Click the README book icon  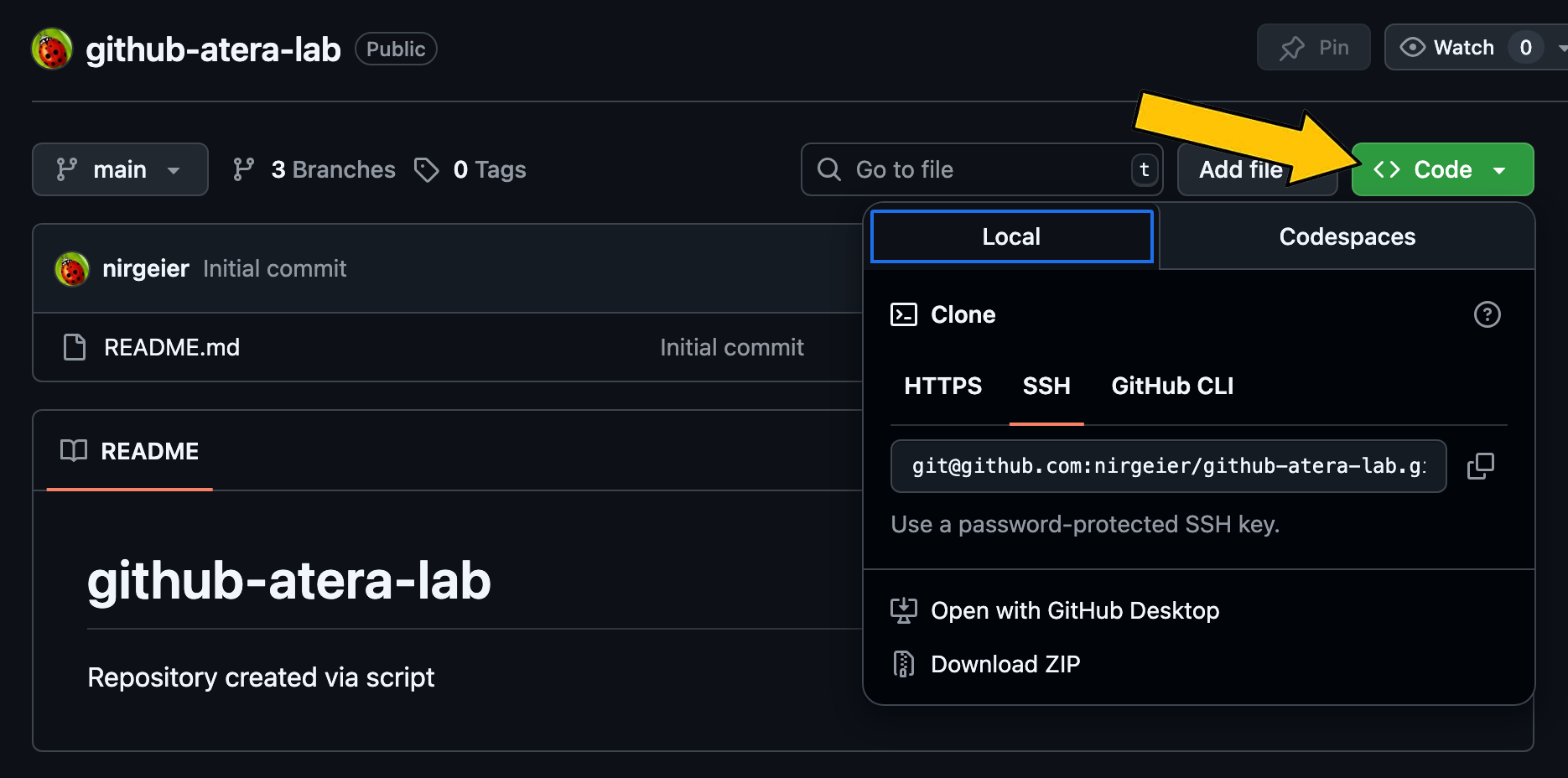74,451
